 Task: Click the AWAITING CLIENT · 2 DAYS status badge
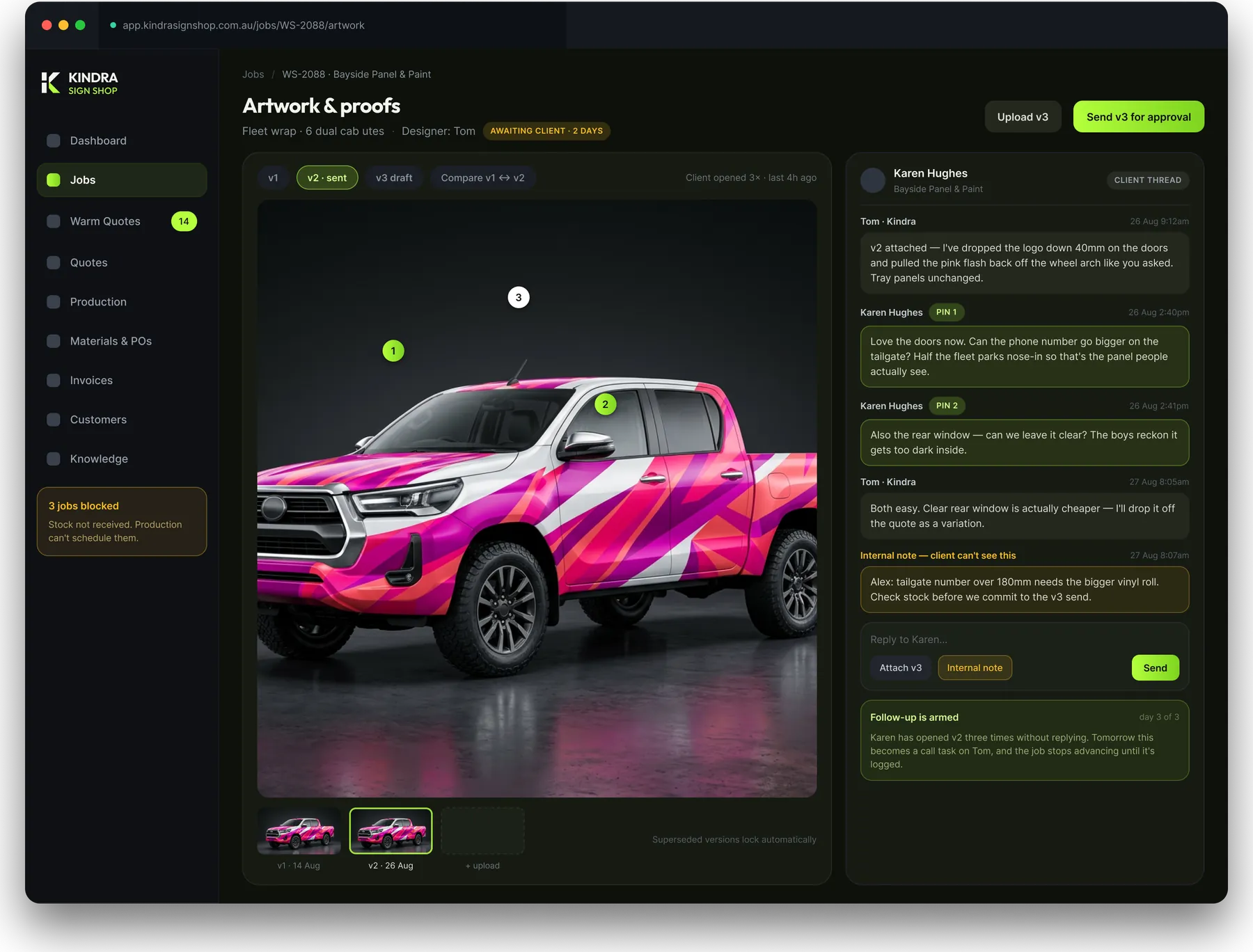coord(546,131)
